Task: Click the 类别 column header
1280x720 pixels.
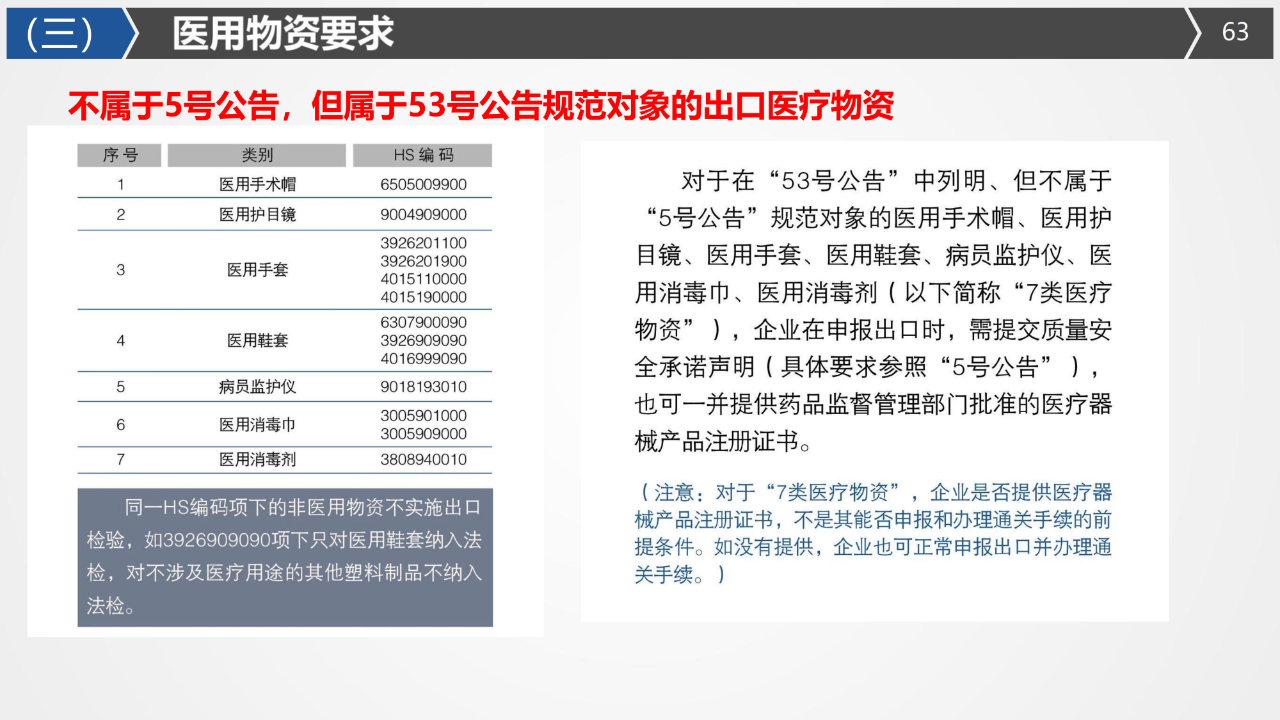Action: coord(257,155)
